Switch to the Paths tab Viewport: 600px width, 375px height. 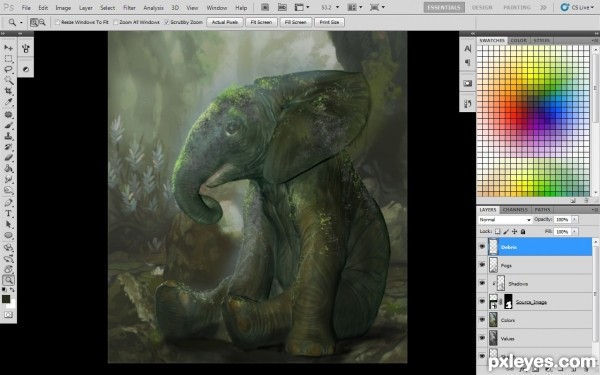542,210
